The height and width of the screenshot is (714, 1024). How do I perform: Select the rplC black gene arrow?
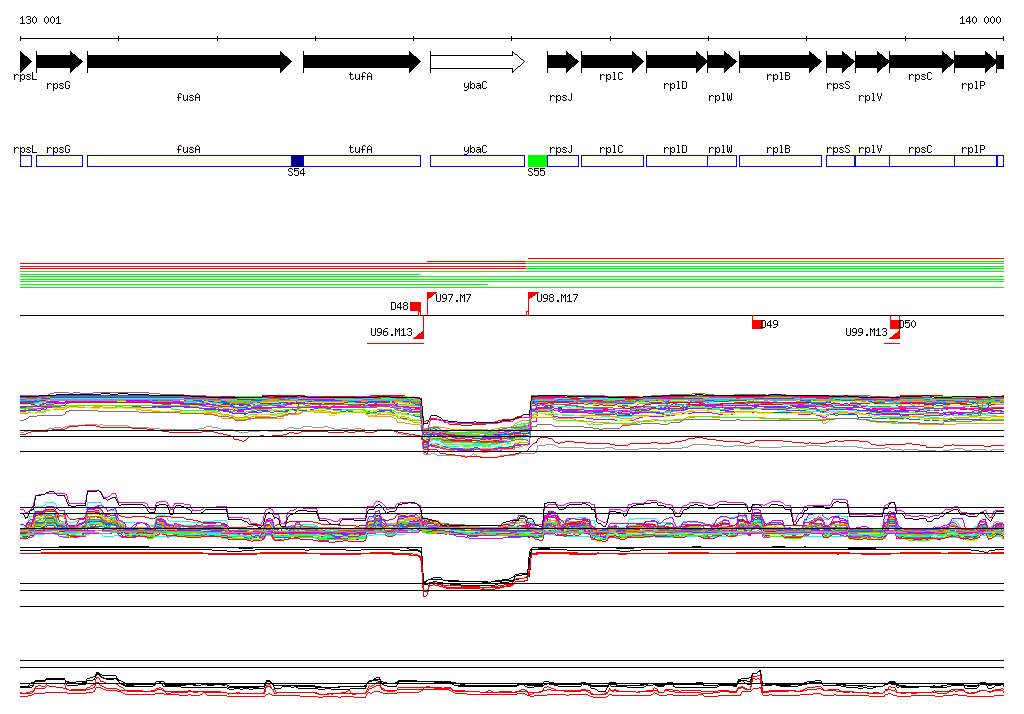[x=613, y=62]
